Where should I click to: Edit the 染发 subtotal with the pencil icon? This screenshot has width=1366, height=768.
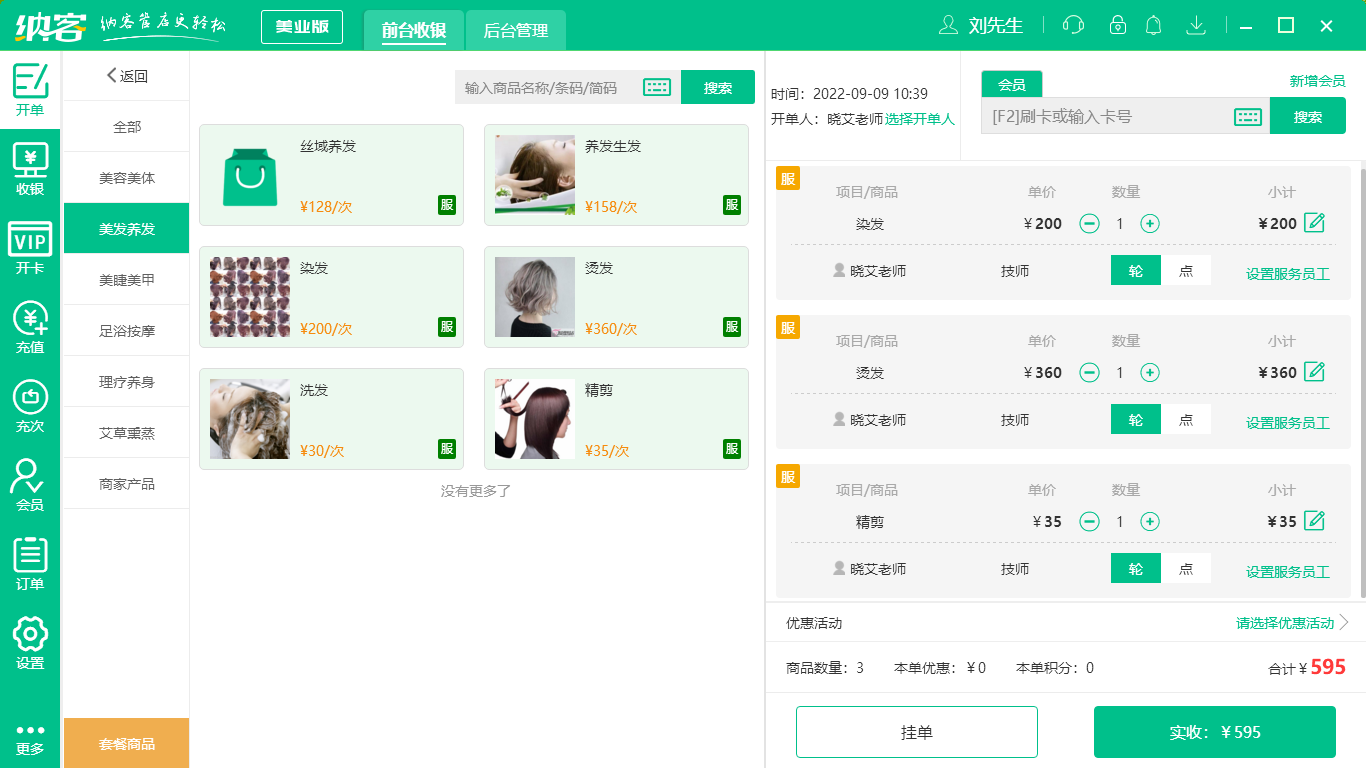1316,223
